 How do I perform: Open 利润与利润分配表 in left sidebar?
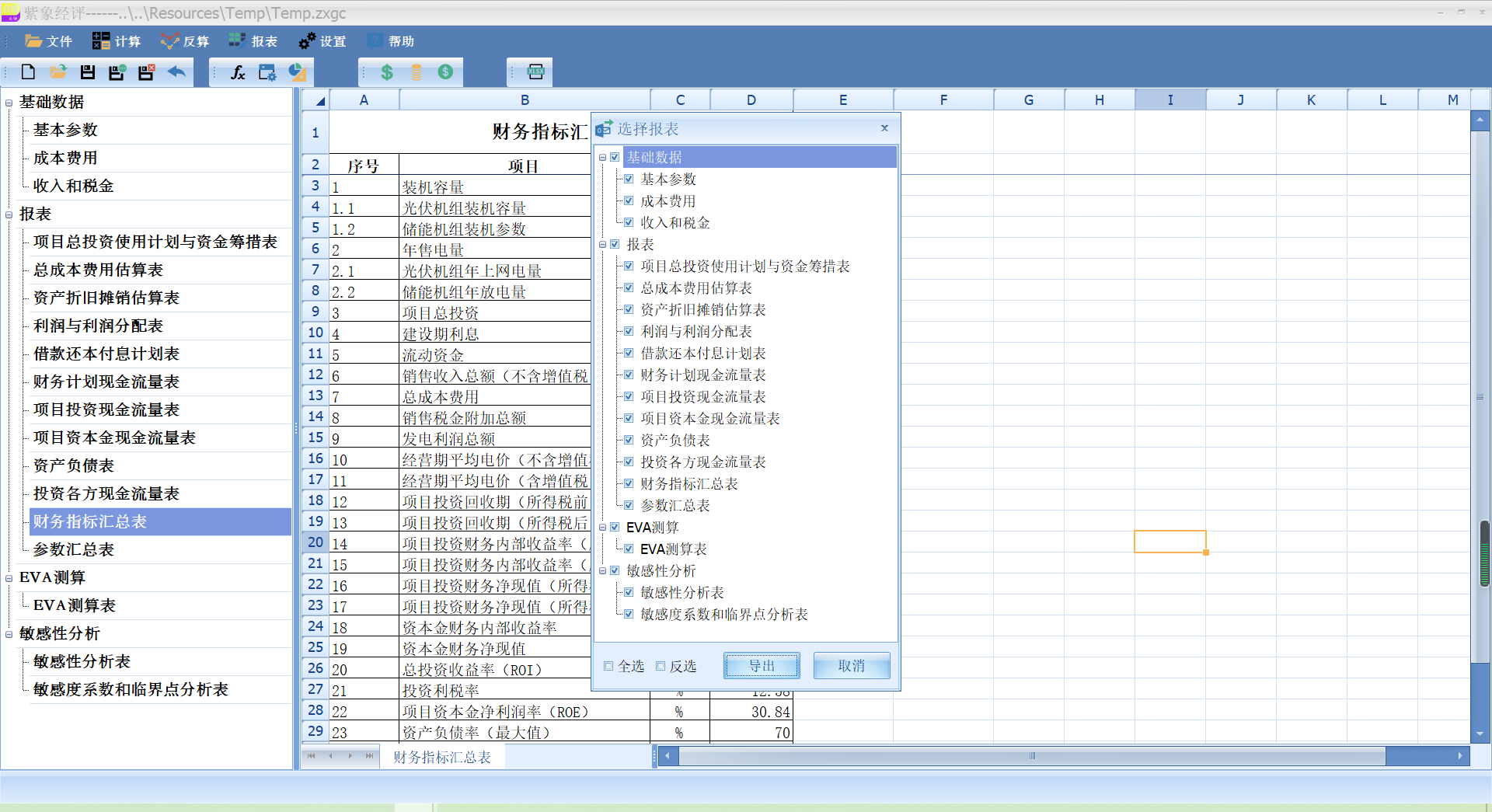(x=99, y=326)
